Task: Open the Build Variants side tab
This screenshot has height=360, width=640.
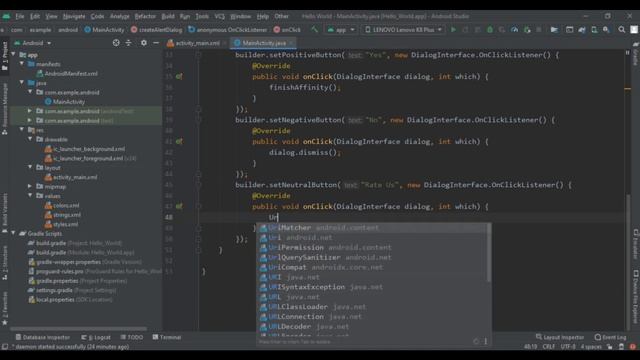Action: click(5, 212)
